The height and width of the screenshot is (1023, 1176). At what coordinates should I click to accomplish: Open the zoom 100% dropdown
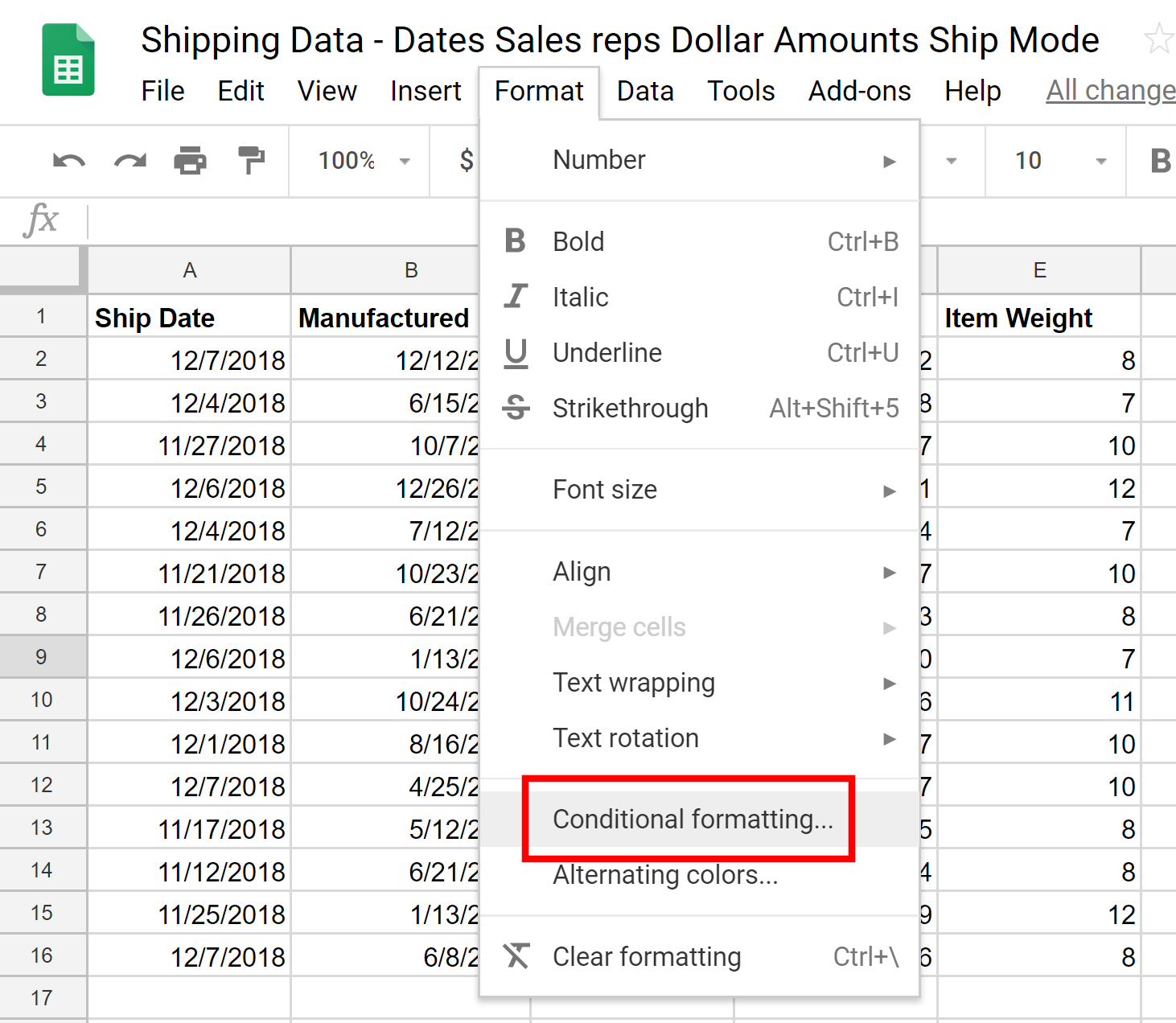point(364,161)
